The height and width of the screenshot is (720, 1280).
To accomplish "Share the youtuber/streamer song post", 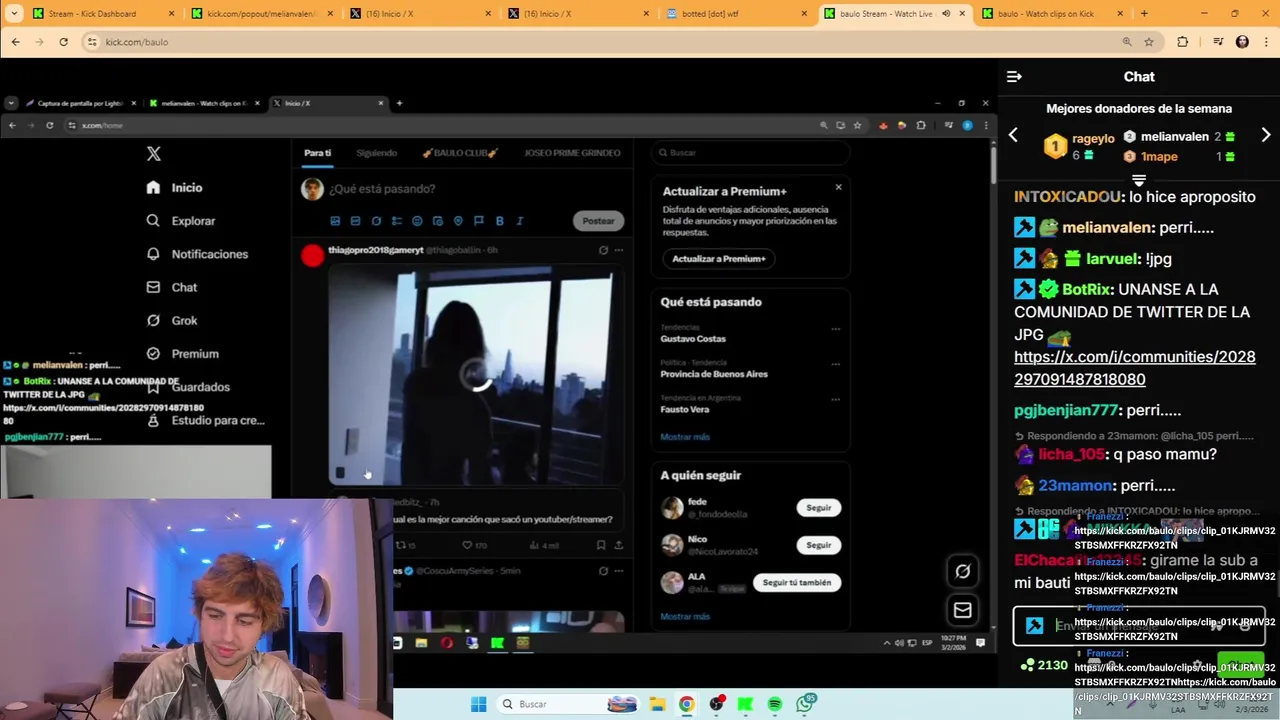I will 619,545.
